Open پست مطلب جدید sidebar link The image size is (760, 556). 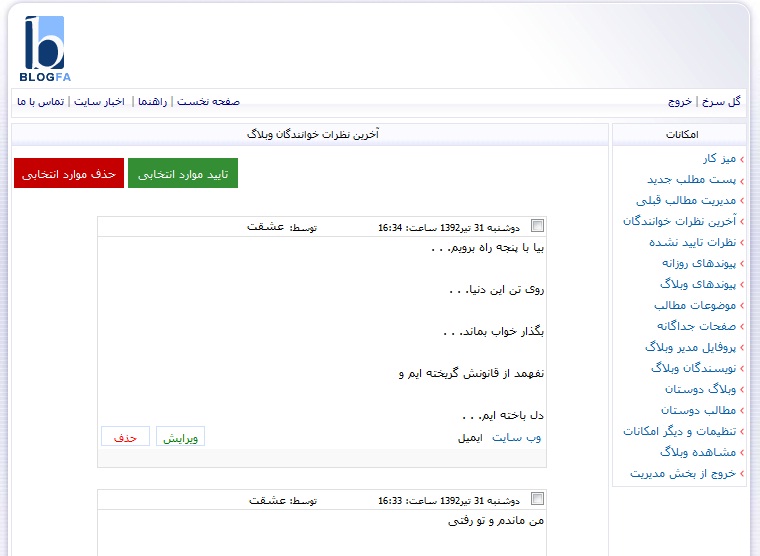coord(692,180)
